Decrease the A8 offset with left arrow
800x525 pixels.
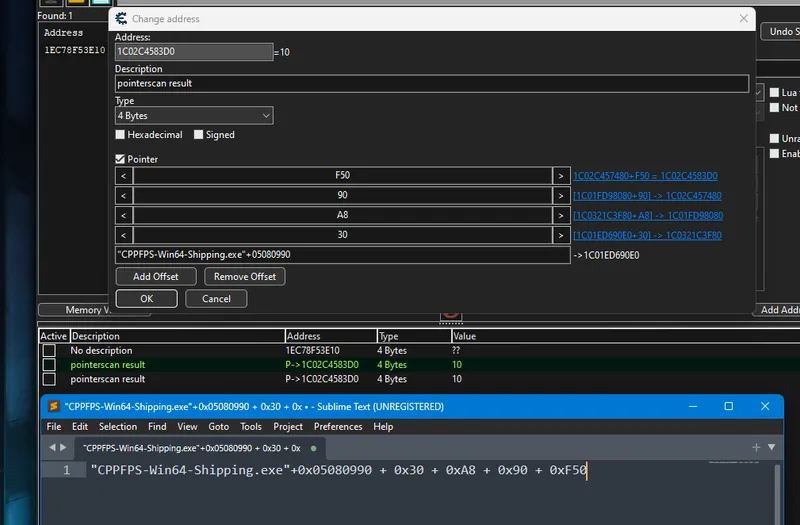click(x=123, y=215)
